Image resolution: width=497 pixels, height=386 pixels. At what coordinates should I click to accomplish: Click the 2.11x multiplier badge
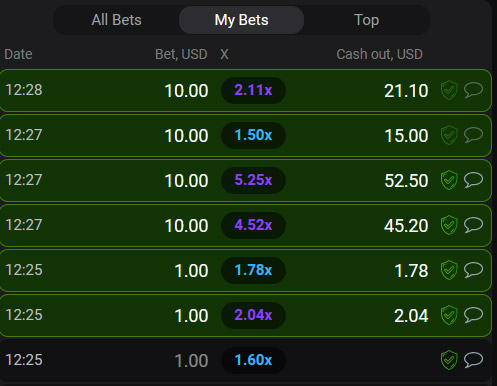(x=253, y=90)
